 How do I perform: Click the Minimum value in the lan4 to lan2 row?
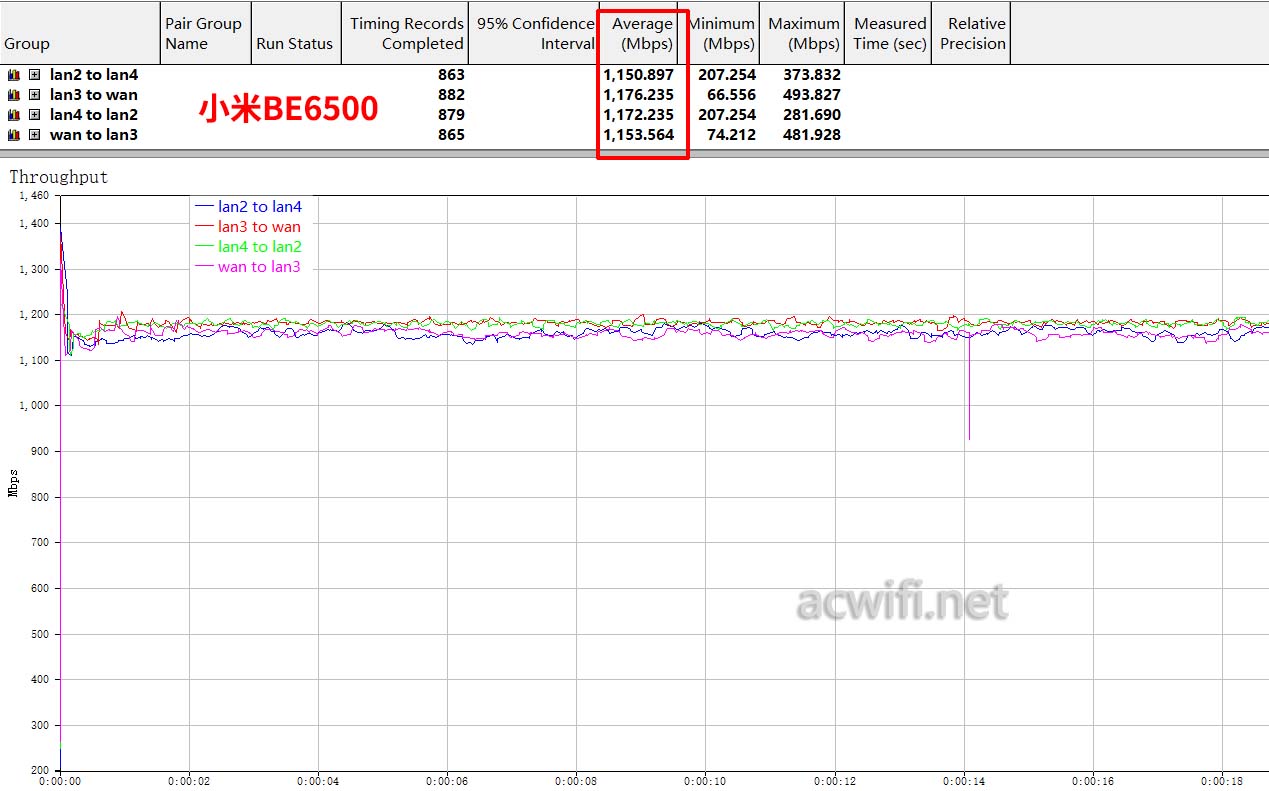[x=727, y=115]
